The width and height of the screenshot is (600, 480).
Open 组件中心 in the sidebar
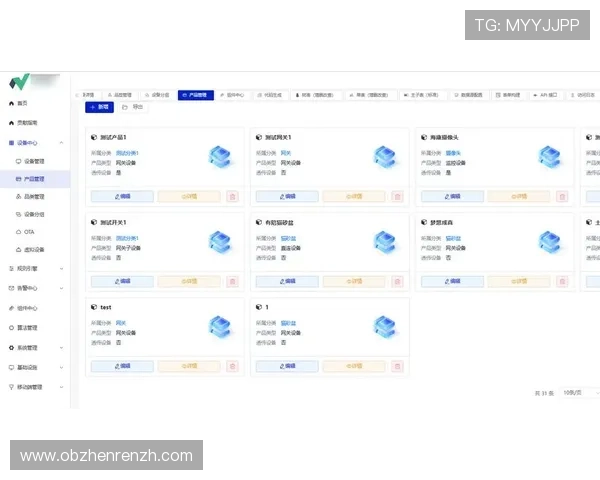(35, 308)
